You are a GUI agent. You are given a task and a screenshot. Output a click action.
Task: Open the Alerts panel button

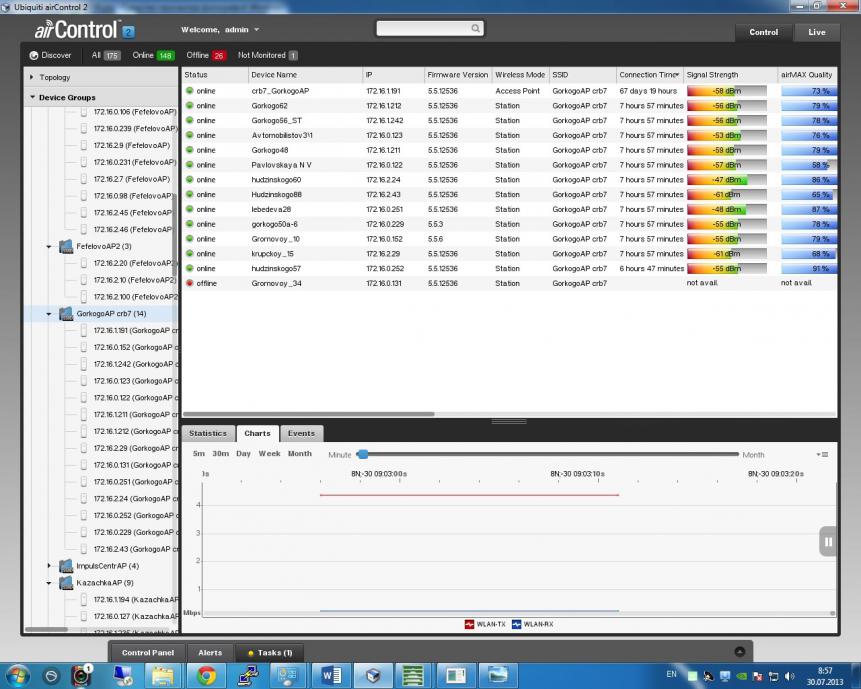tap(210, 653)
